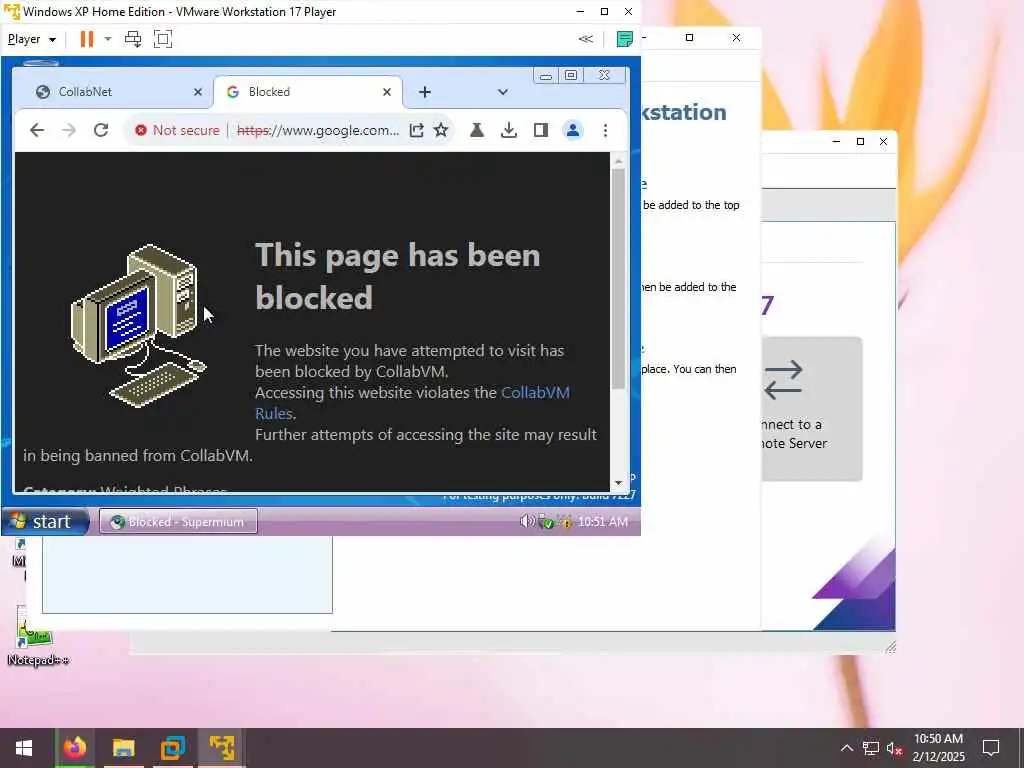Pause the virtual machine
The image size is (1024, 768).
coord(86,39)
